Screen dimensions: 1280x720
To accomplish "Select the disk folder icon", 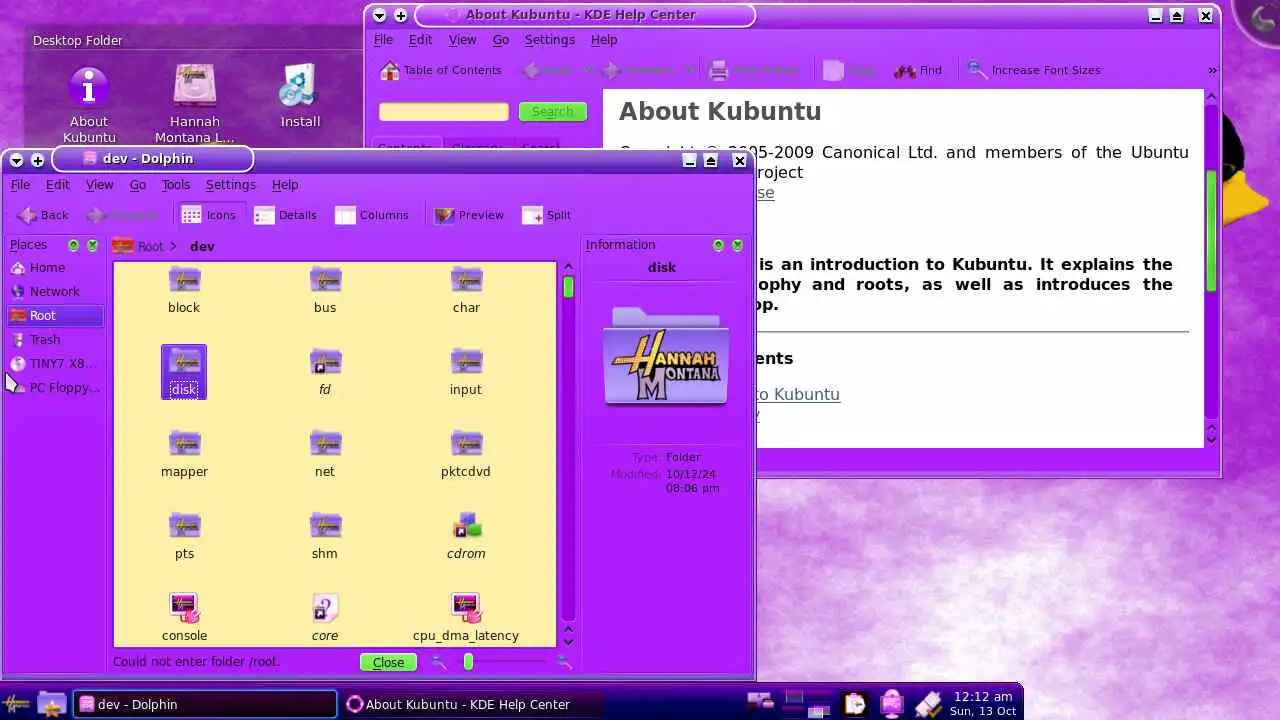I will coord(184,372).
